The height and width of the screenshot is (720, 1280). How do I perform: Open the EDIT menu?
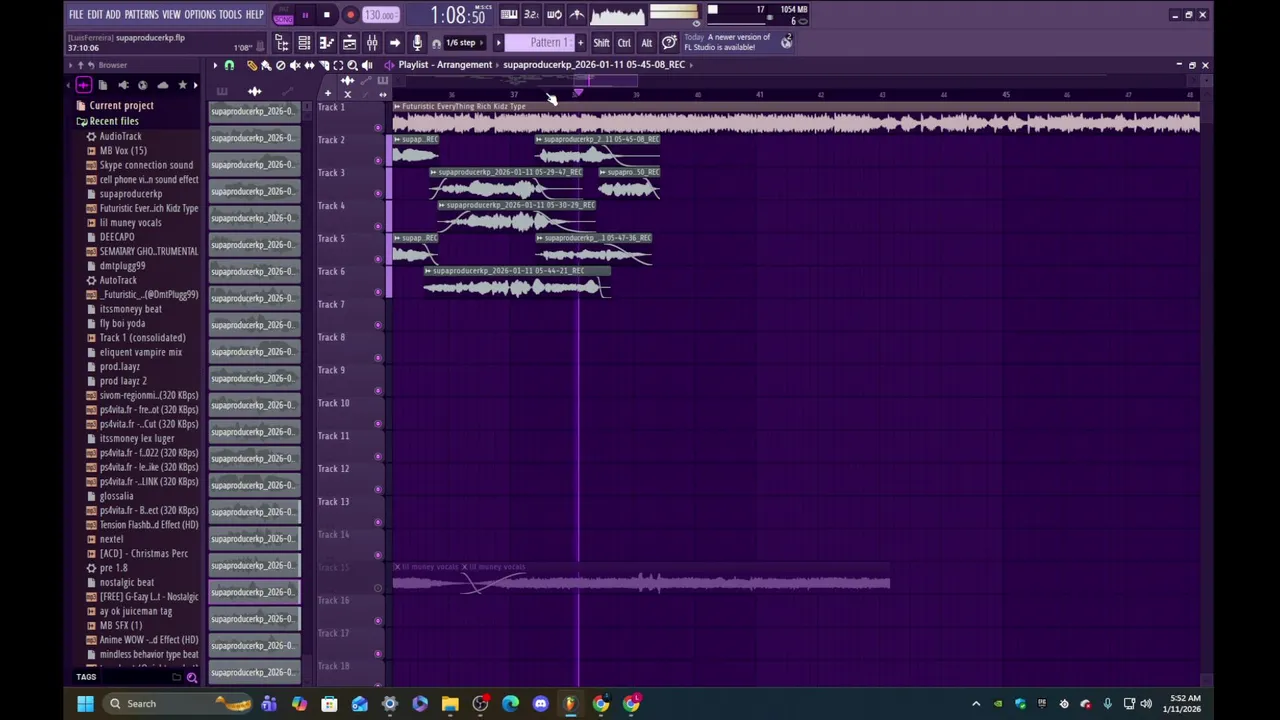(x=94, y=15)
